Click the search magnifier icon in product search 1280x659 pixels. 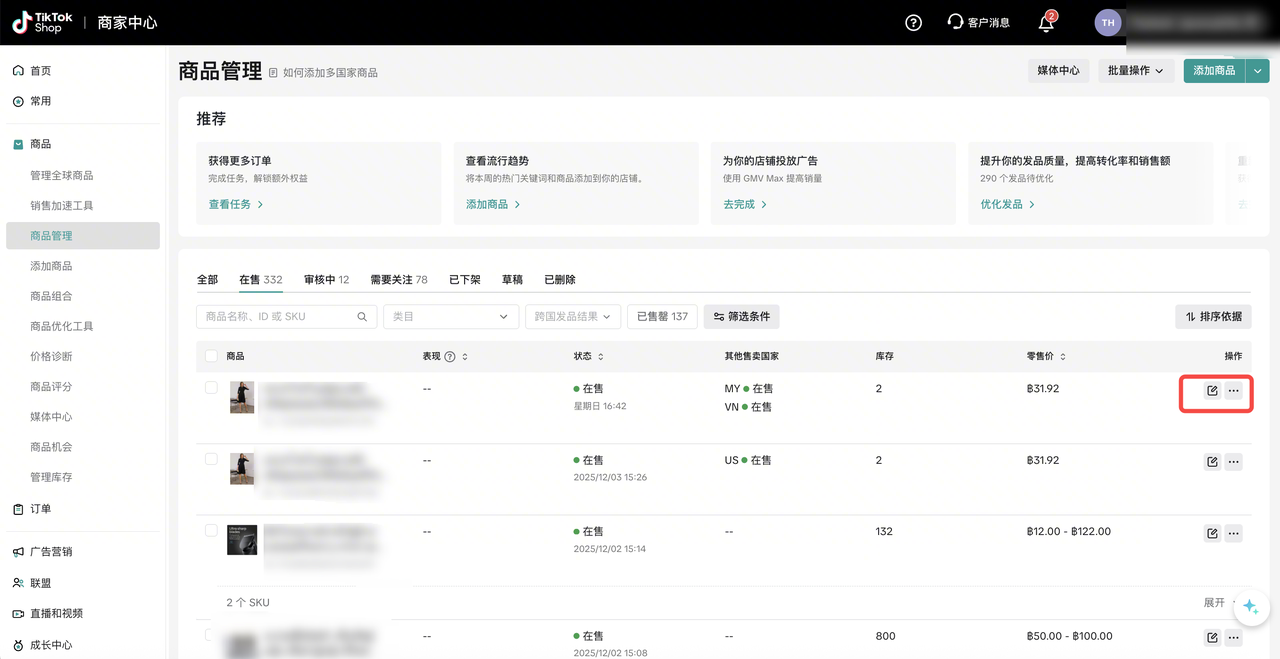point(362,317)
